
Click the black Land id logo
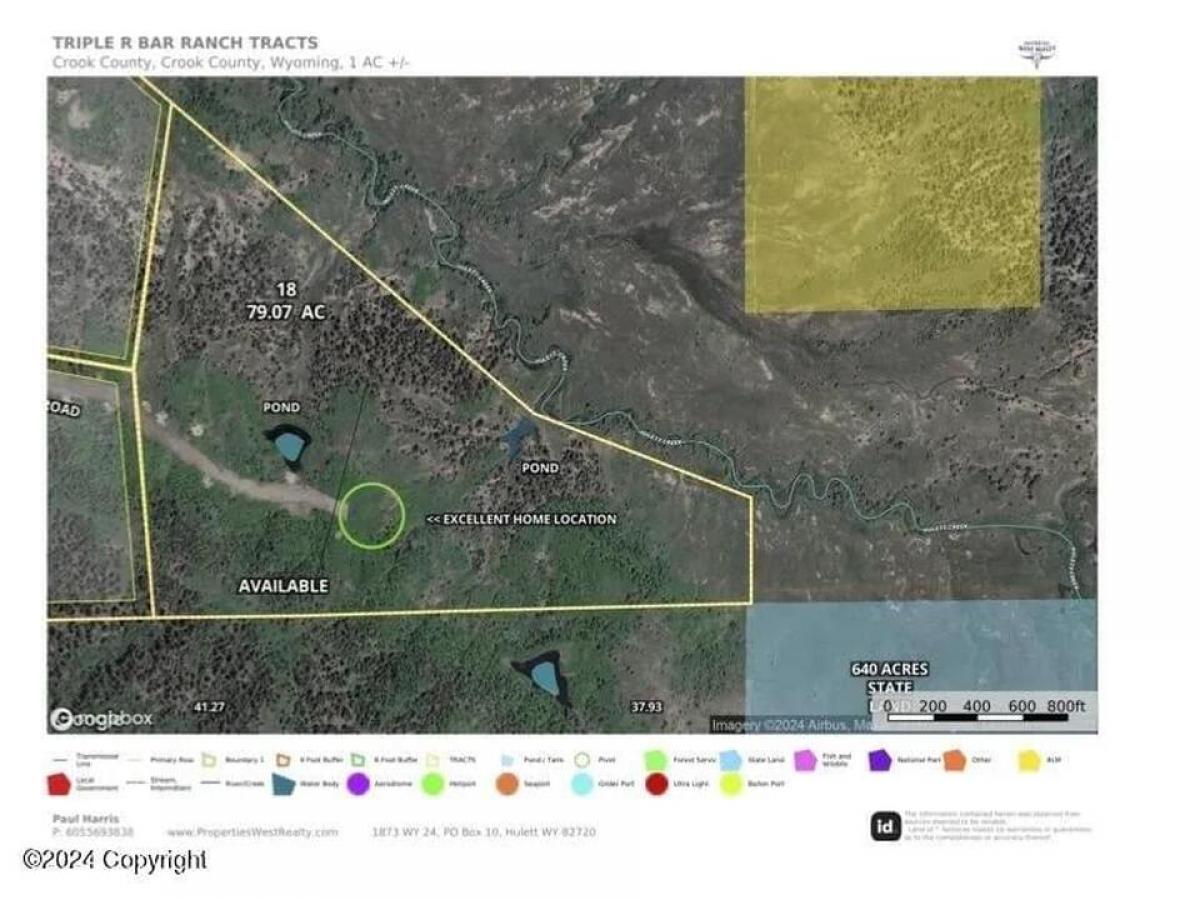click(x=885, y=826)
